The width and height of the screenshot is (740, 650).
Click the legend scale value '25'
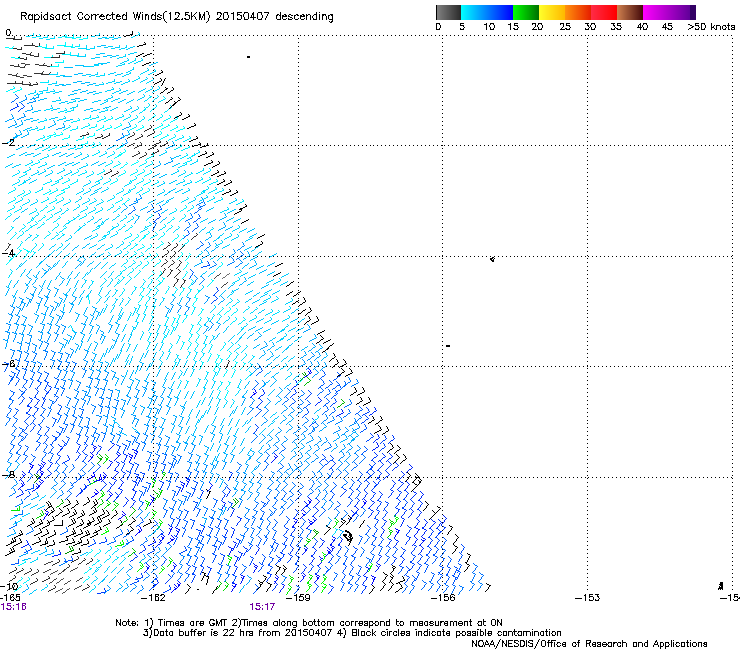point(565,27)
